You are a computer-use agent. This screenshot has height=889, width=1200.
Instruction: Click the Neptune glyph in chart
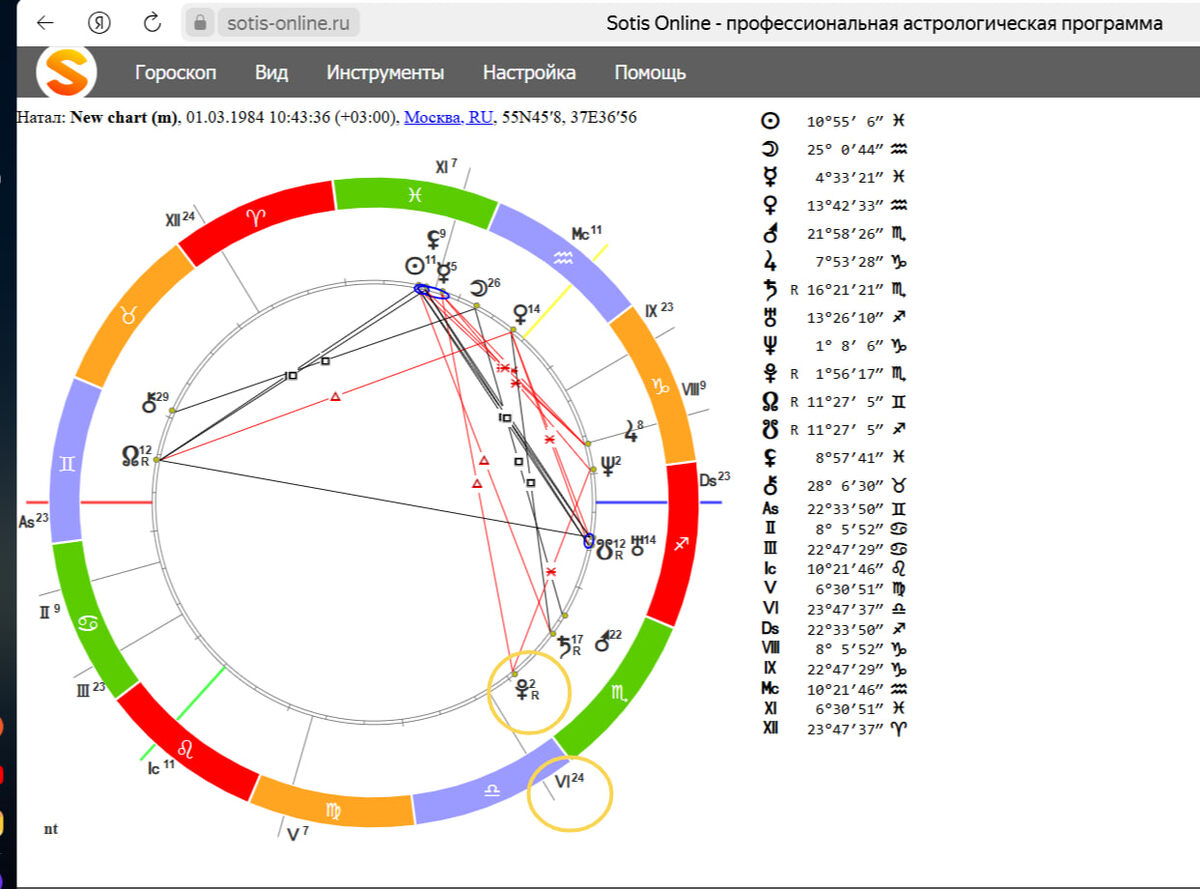coord(605,466)
